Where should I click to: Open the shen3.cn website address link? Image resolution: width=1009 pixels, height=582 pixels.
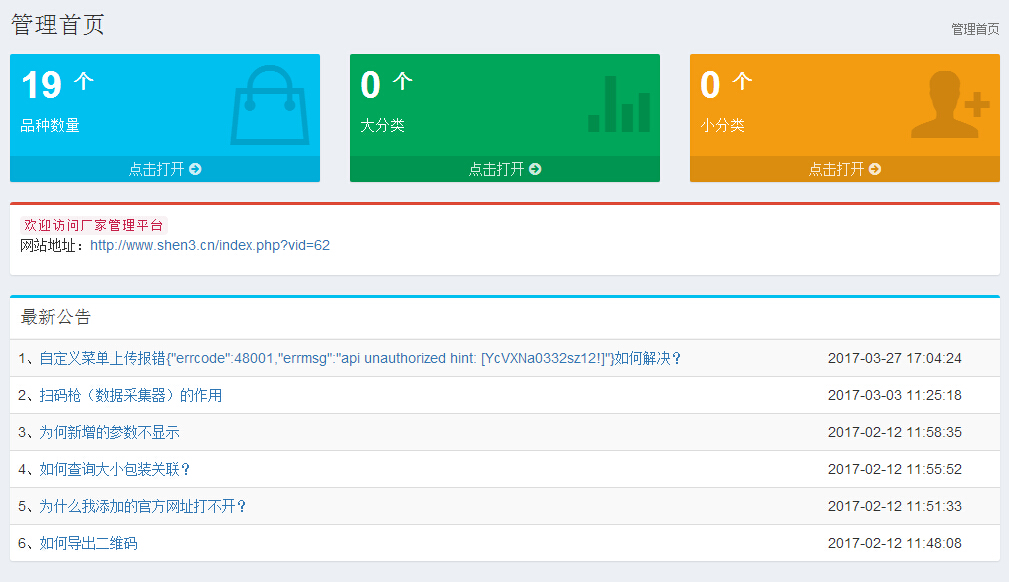210,245
